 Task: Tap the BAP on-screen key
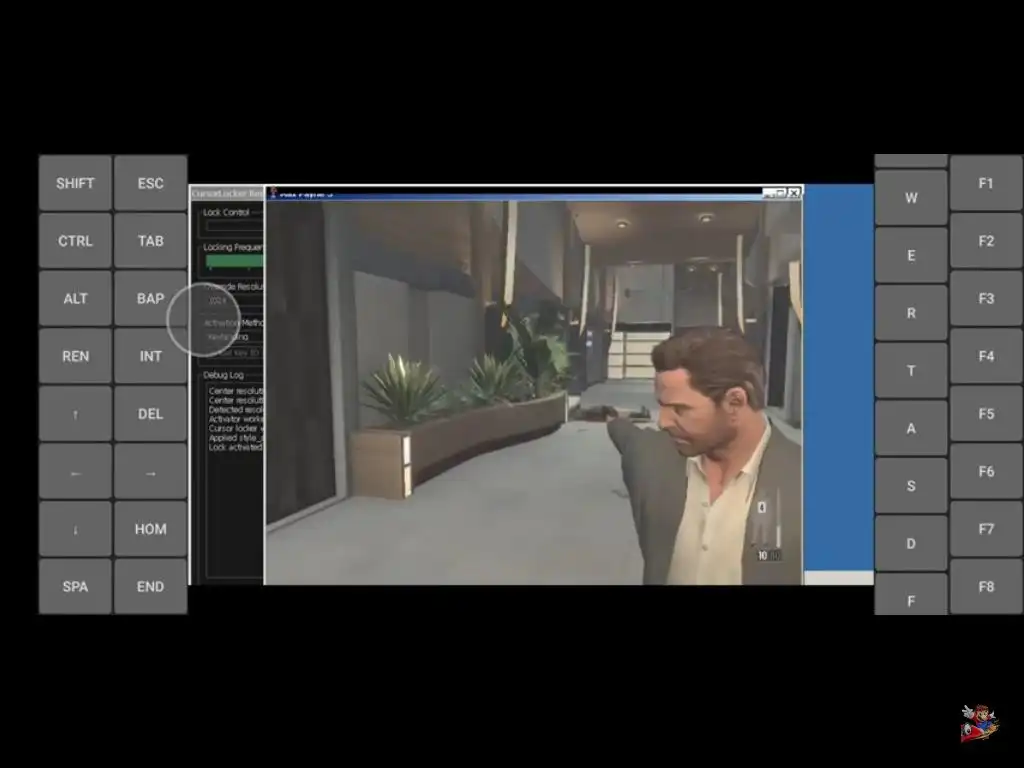150,298
